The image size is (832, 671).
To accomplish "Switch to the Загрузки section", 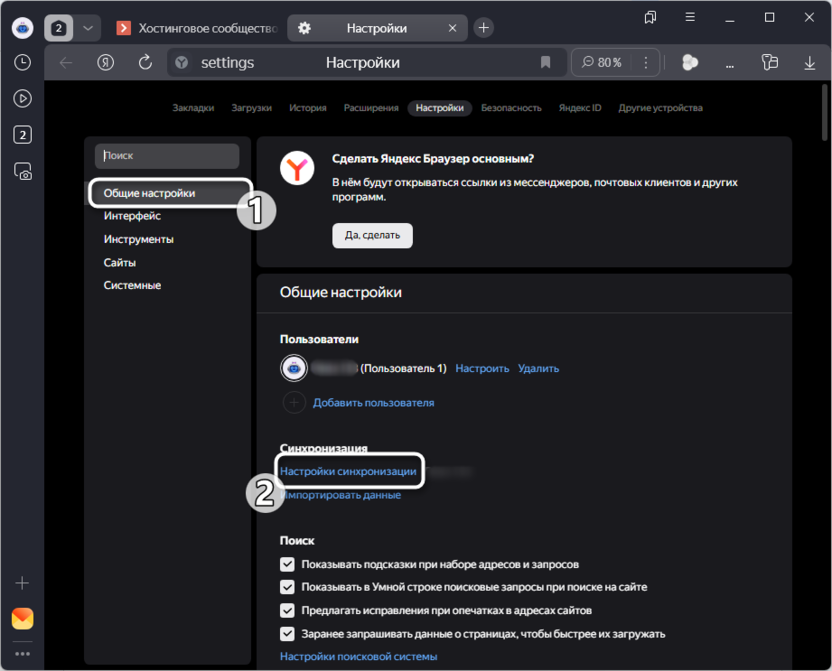I will 252,108.
